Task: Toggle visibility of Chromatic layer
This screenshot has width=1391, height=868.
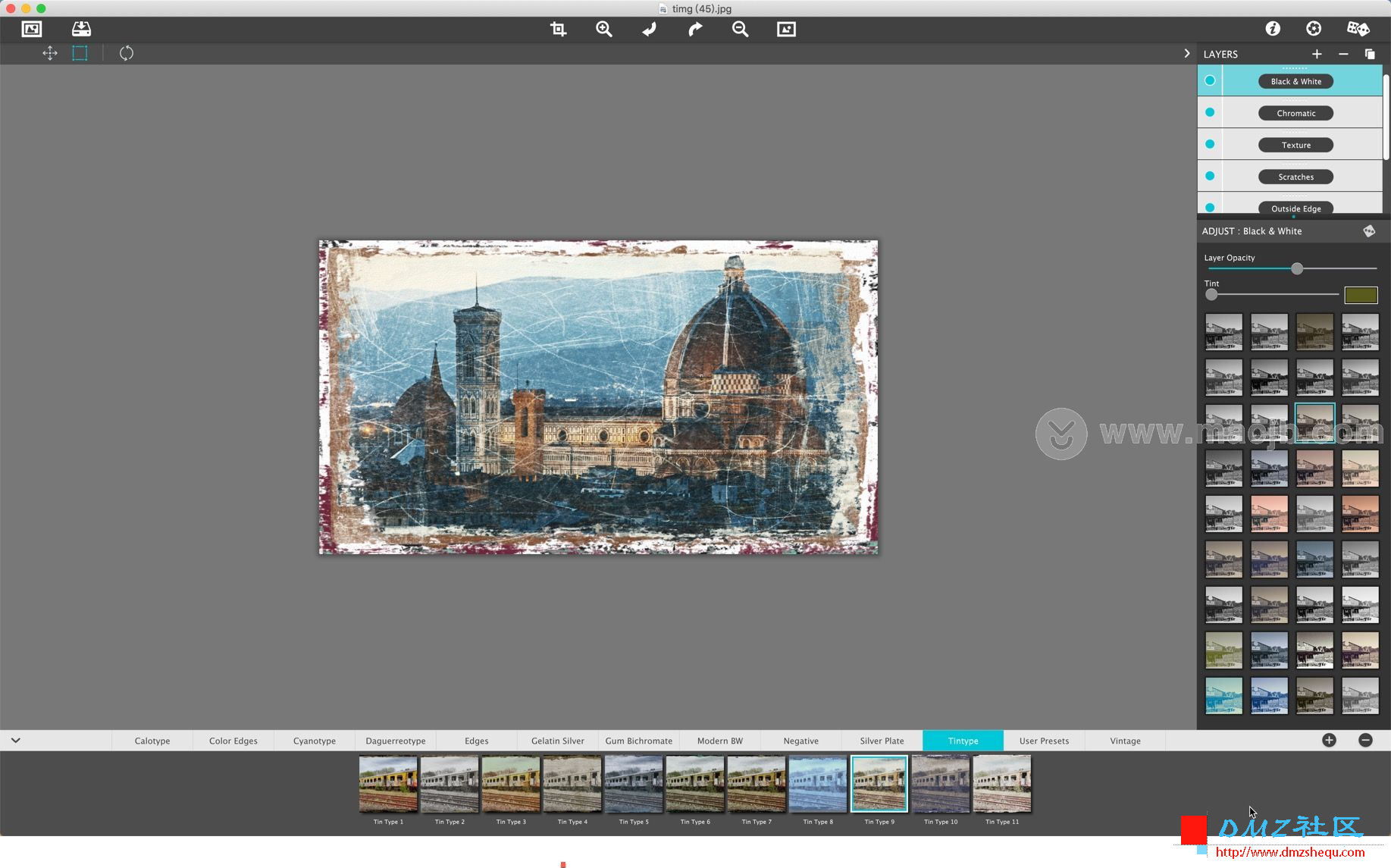Action: tap(1210, 112)
